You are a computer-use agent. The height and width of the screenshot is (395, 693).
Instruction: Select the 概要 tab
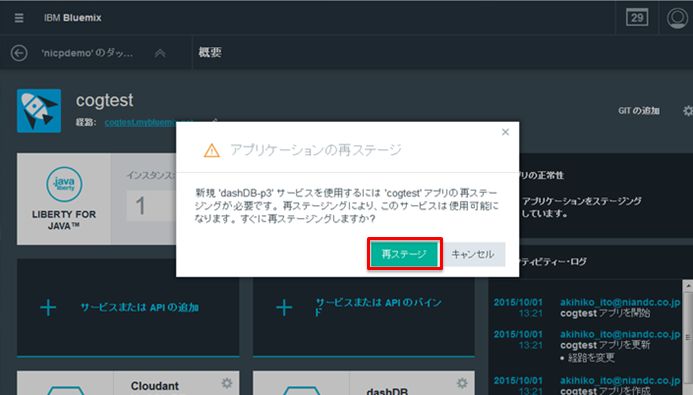210,53
